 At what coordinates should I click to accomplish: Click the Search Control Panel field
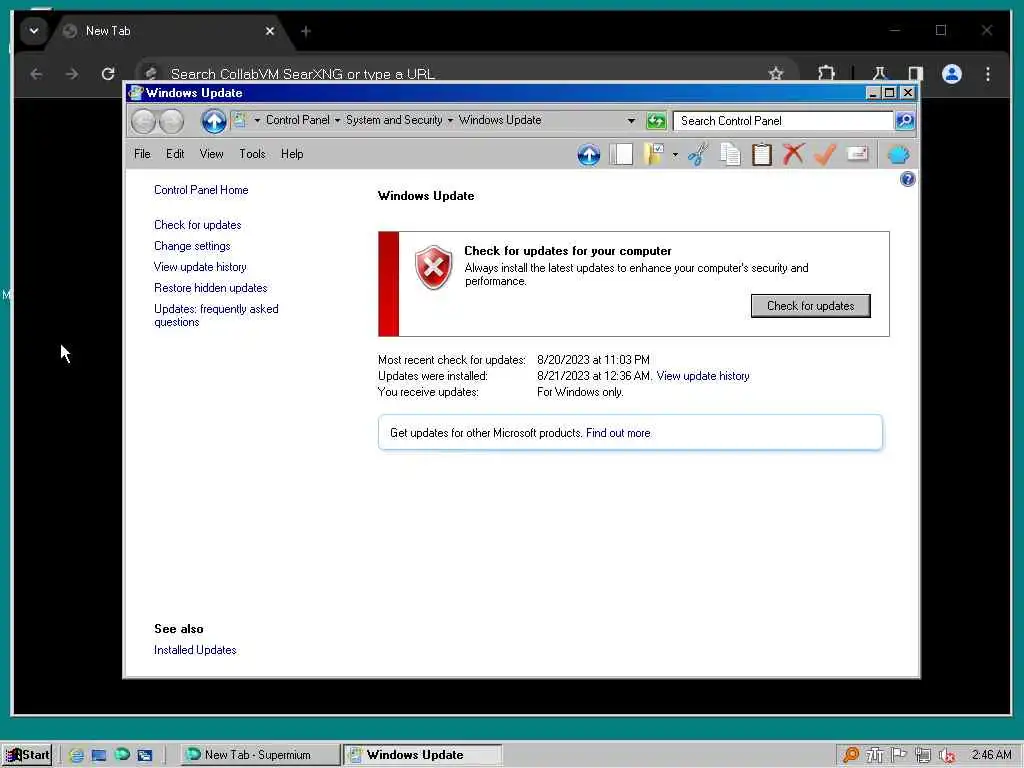click(x=783, y=121)
